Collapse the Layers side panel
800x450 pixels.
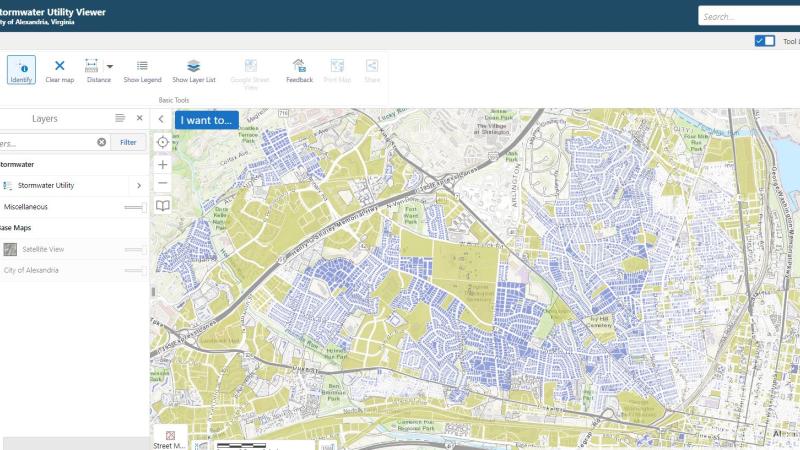tap(161, 119)
